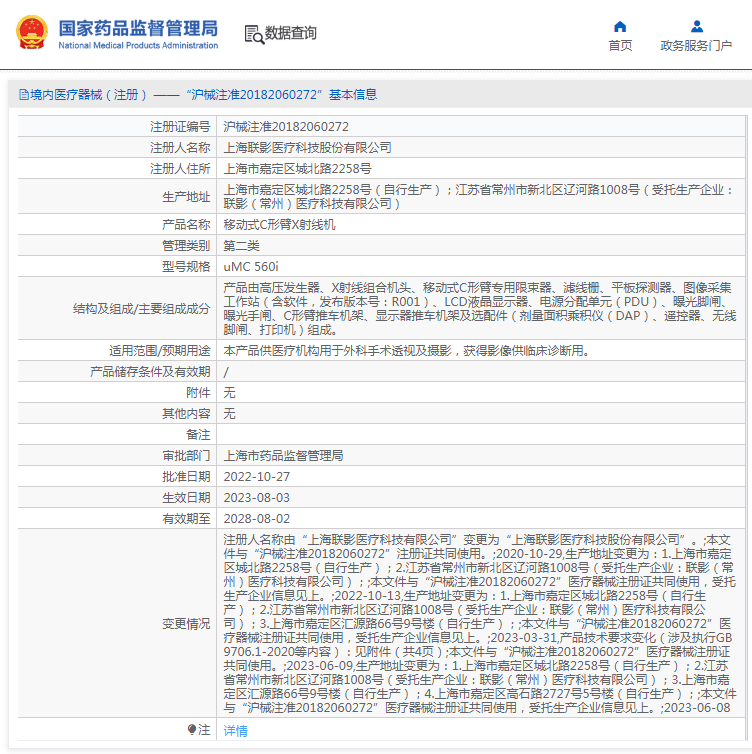
Task: Click the 产品储存条件及有效期 label
Action: click(150, 372)
